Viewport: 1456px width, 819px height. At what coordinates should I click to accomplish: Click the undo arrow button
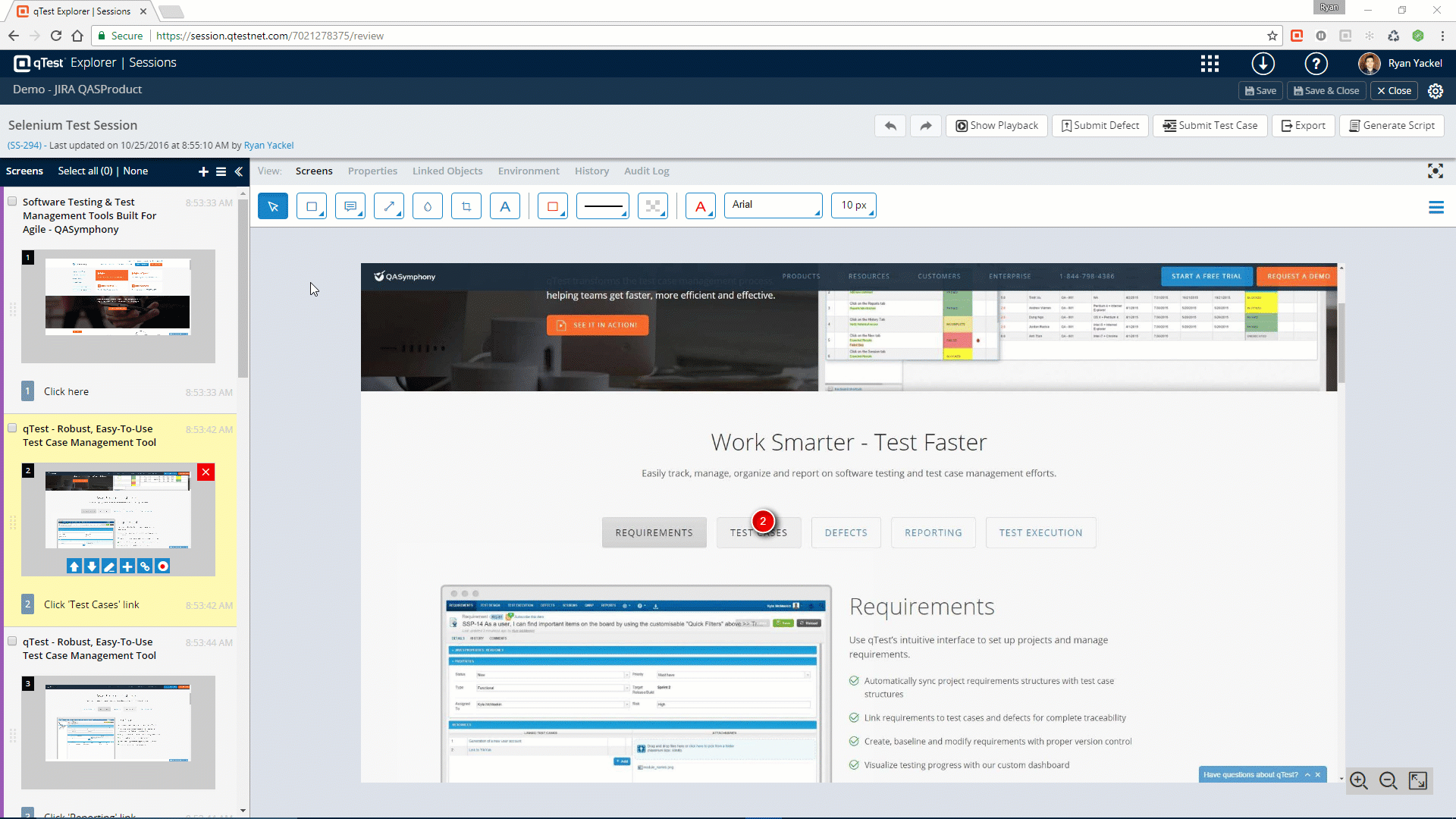(x=890, y=126)
